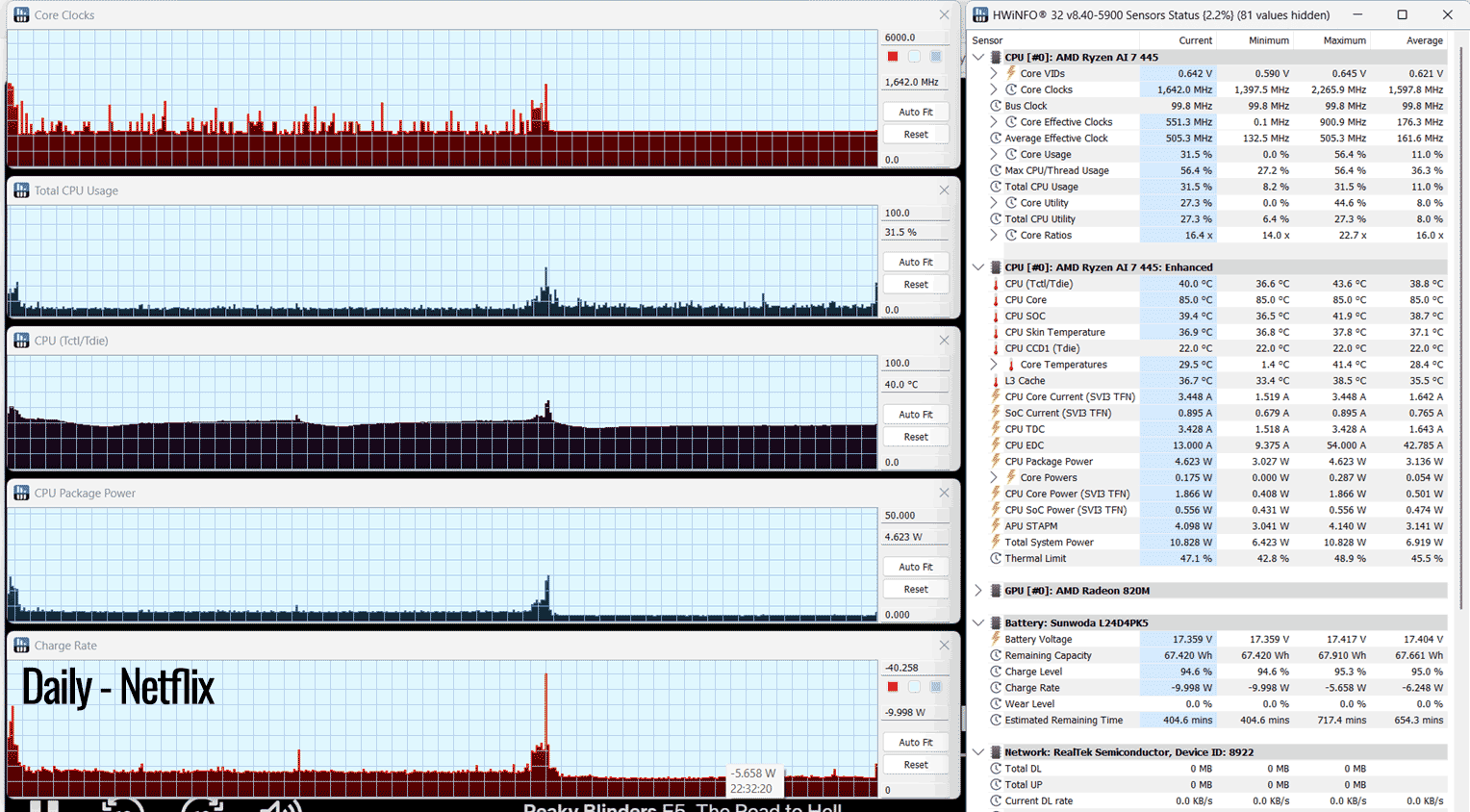Click the red color swatch in Core Clocks graph
Screen dimensions: 1470x812
[893, 57]
